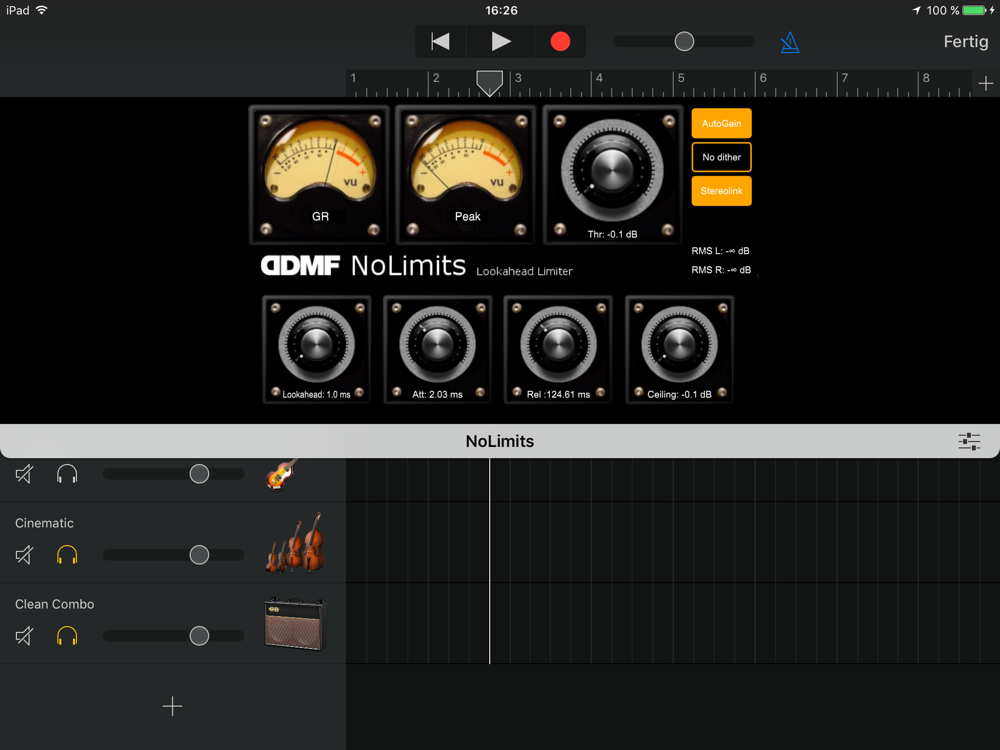Start recording with the red record button
This screenshot has height=750, width=1000.
(x=560, y=41)
